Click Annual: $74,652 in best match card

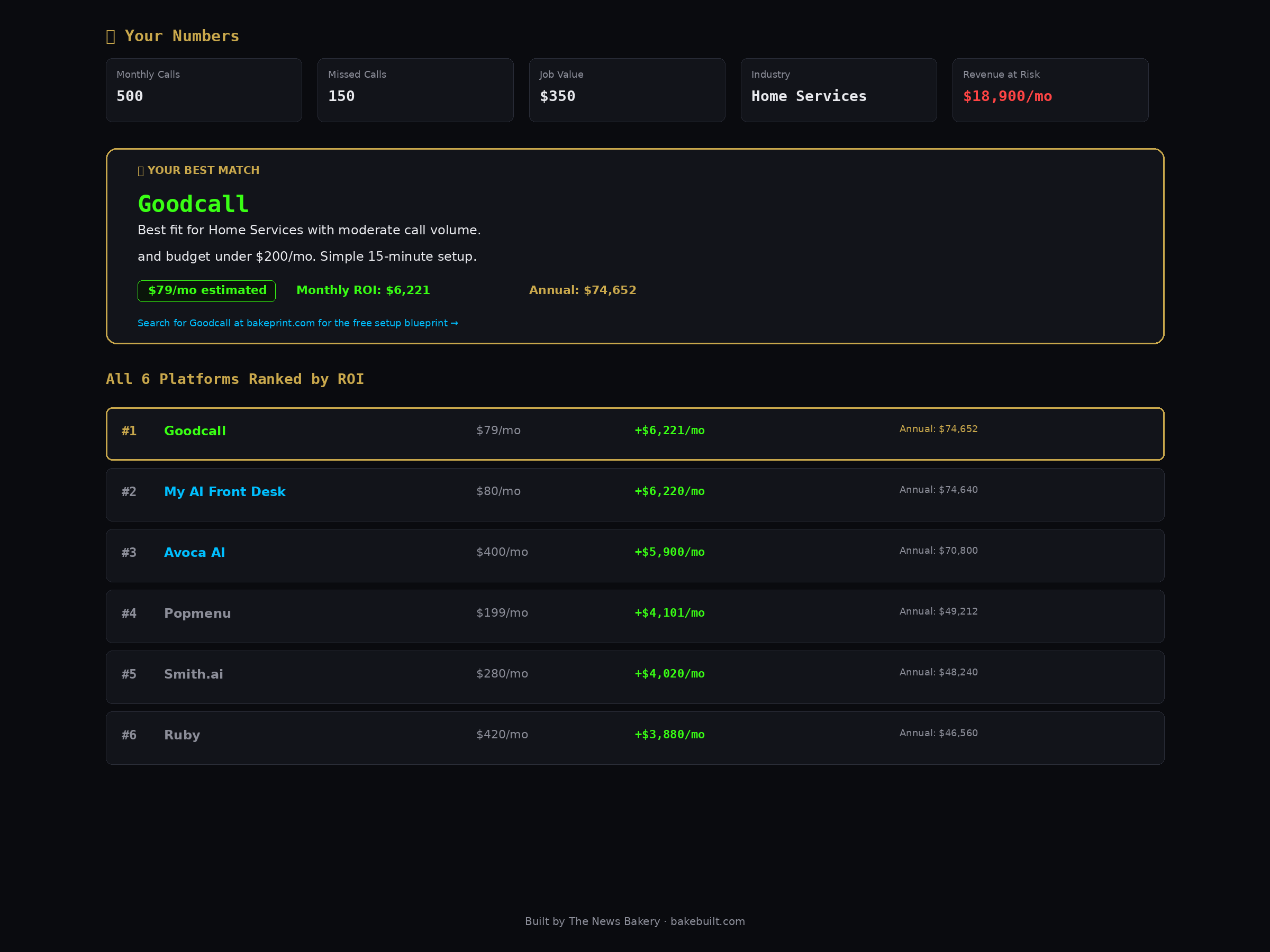583,290
